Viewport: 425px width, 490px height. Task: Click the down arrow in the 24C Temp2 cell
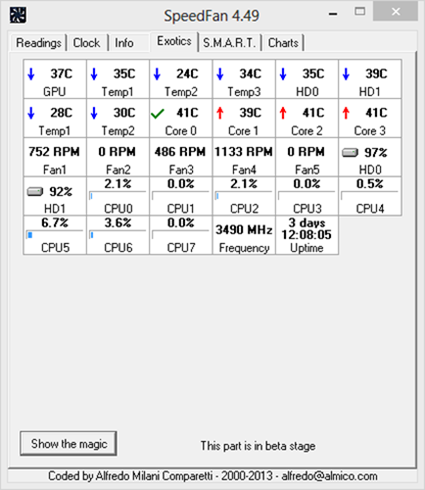(x=157, y=74)
